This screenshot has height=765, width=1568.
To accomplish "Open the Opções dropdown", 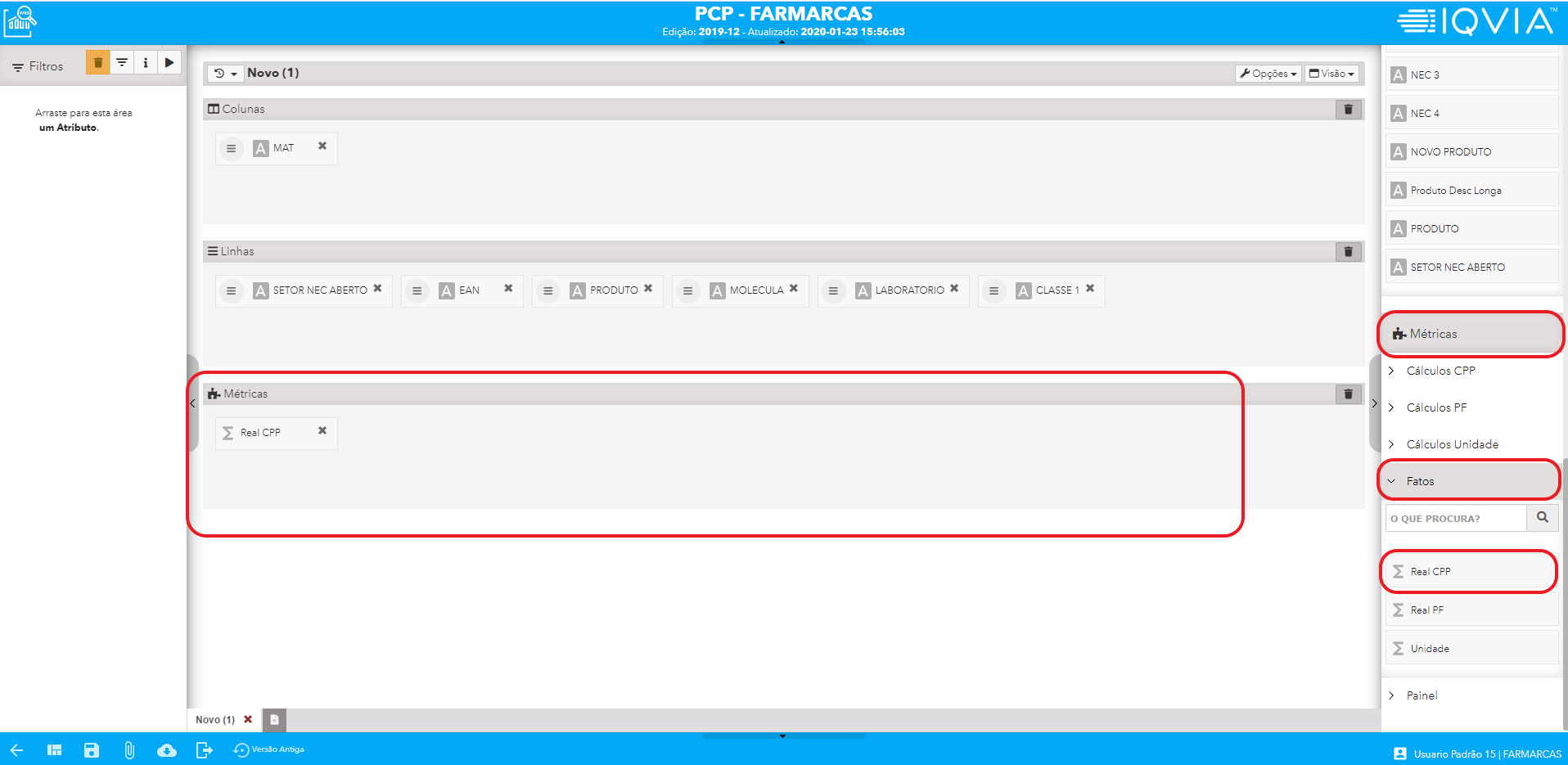I will coord(1268,74).
